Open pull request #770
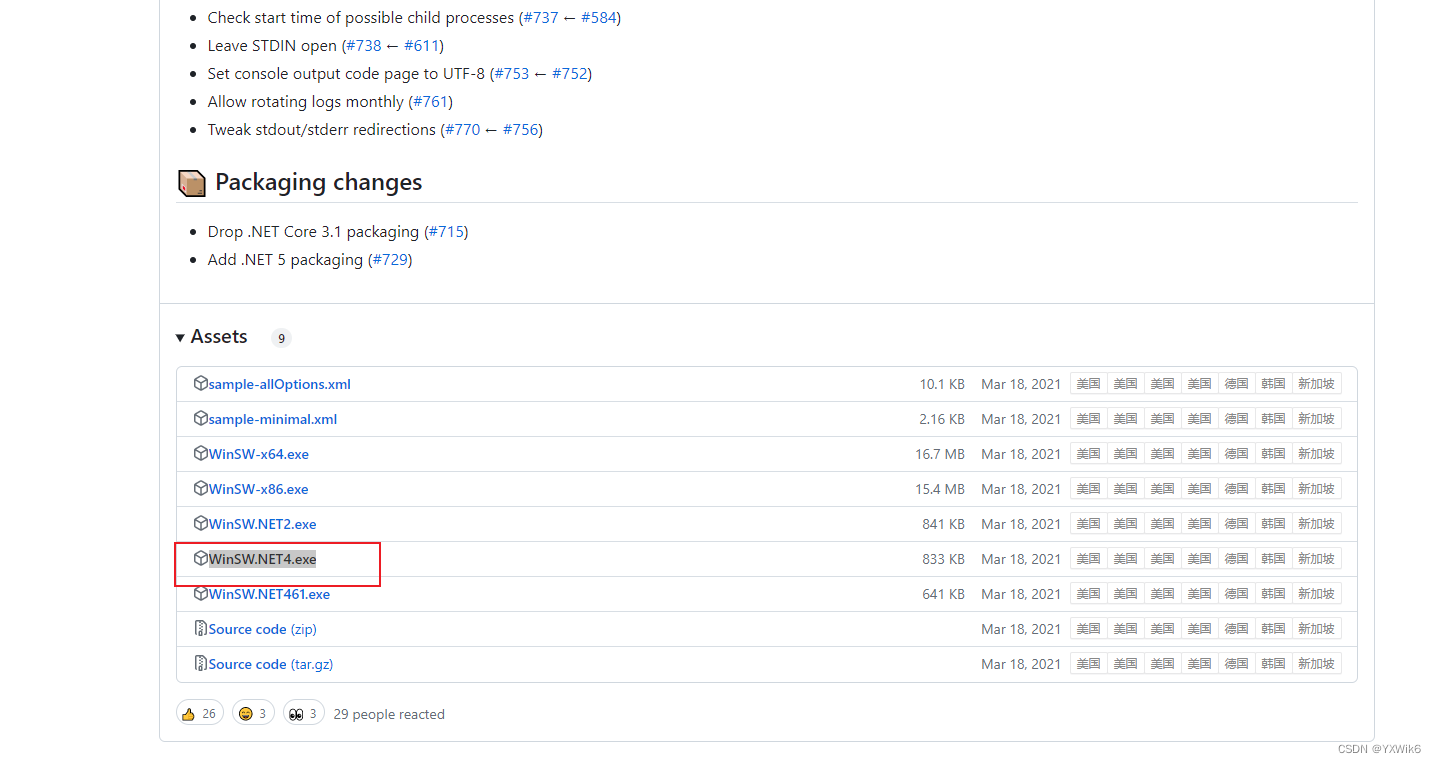This screenshot has width=1436, height=763. coord(463,130)
